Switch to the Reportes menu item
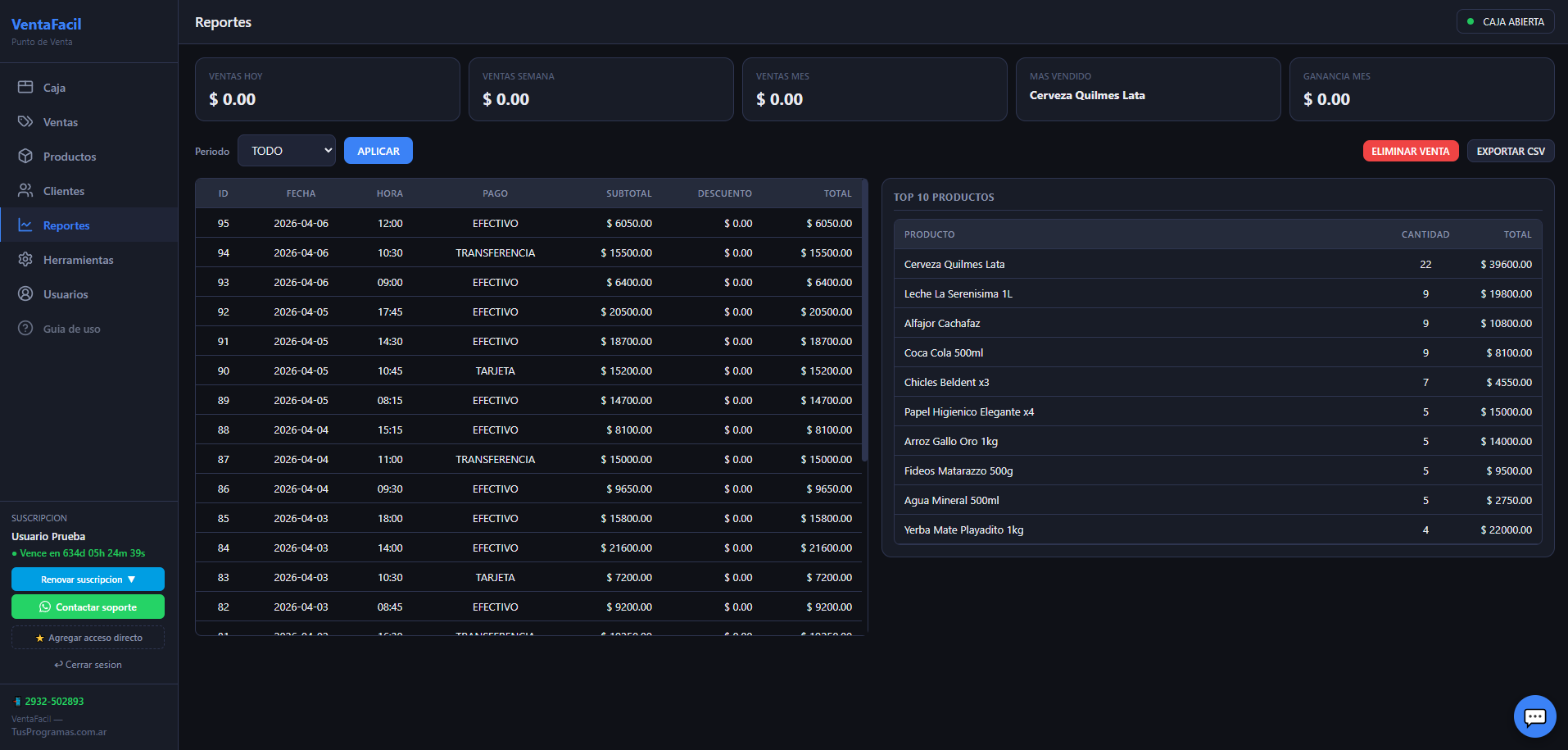Image resolution: width=1568 pixels, height=750 pixels. tap(66, 225)
